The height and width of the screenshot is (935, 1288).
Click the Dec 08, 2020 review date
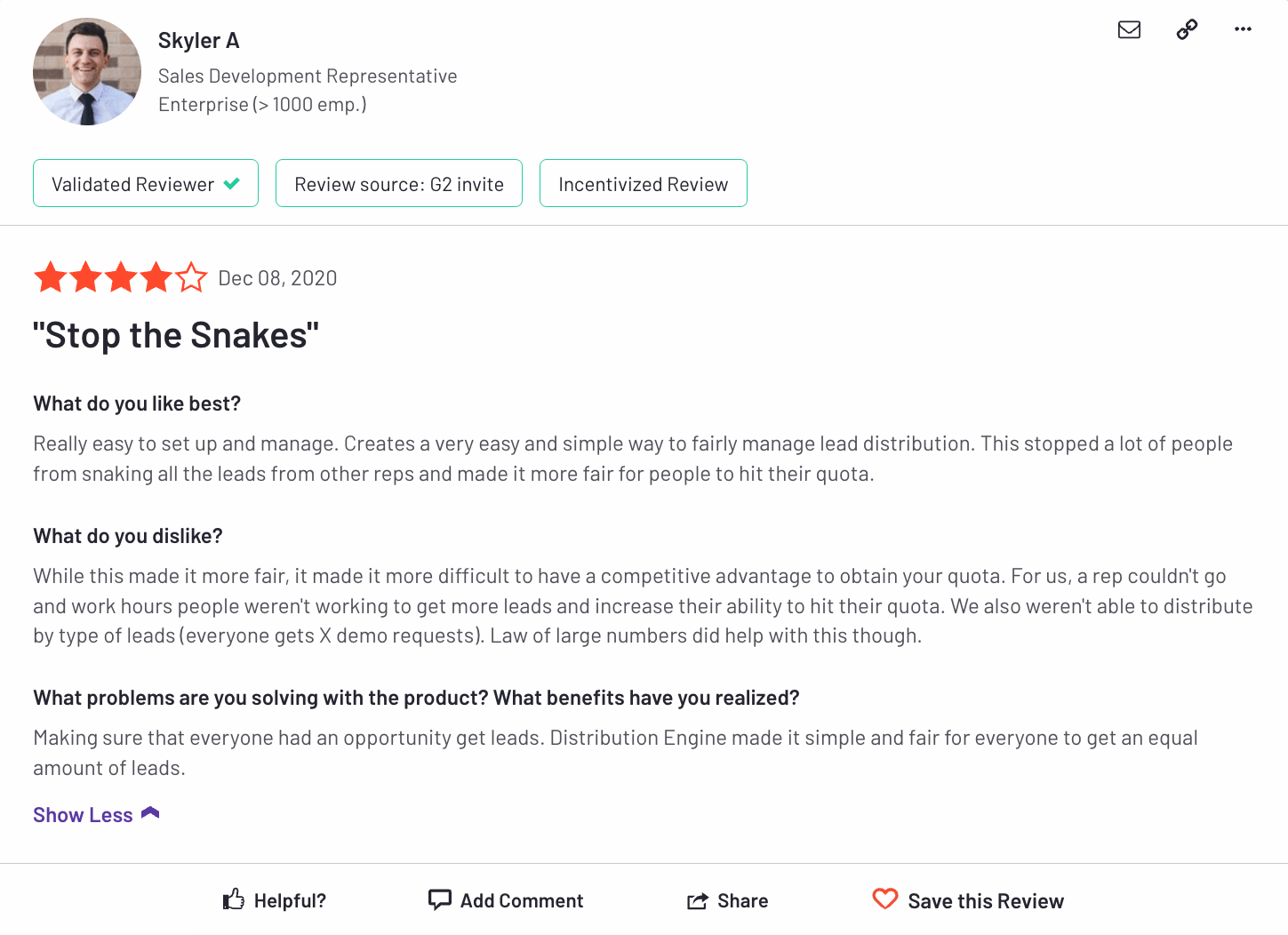tap(277, 278)
